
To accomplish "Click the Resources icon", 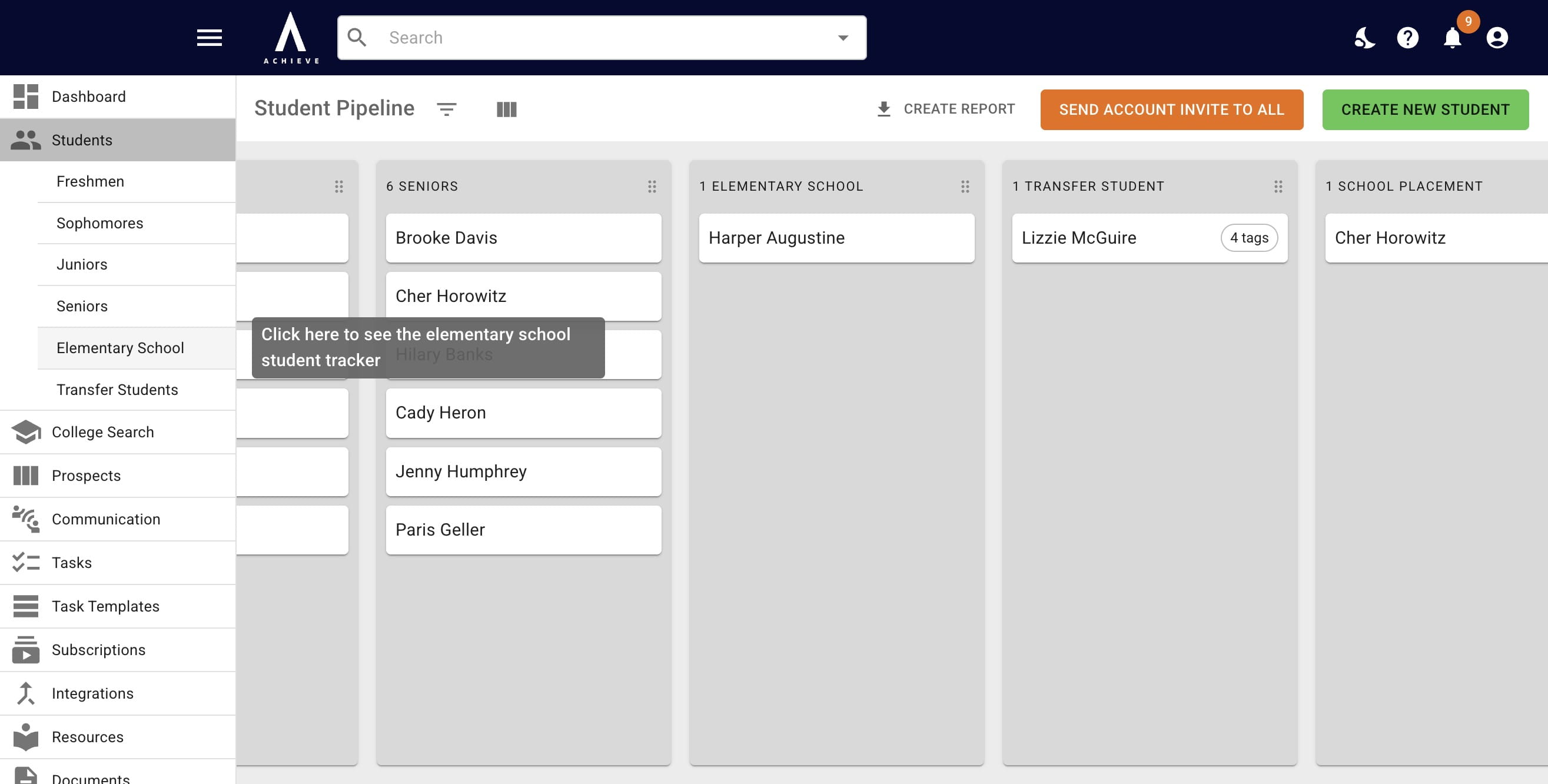I will point(25,736).
